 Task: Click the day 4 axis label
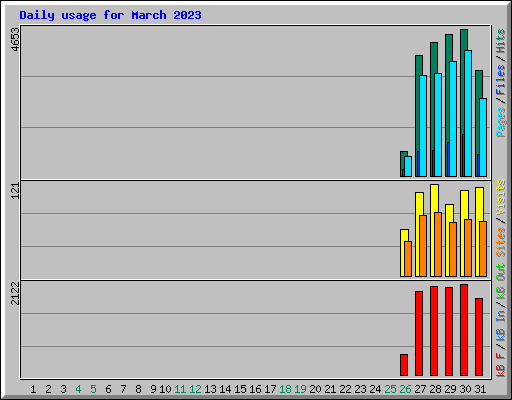click(78, 389)
